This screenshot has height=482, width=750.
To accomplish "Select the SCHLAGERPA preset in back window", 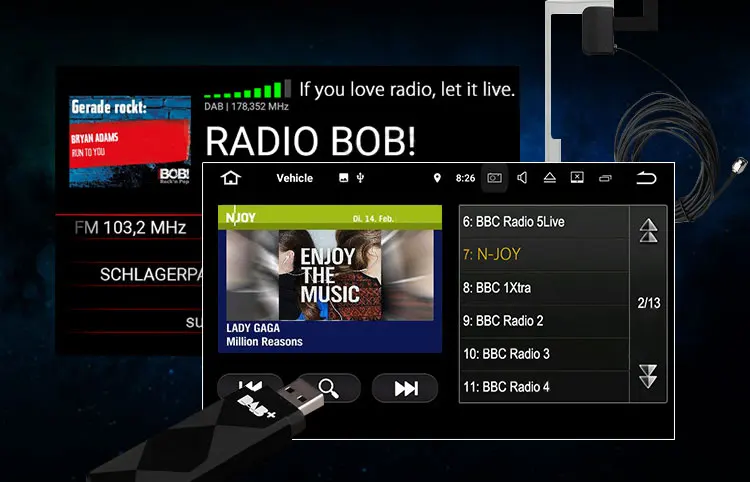I will tap(151, 274).
